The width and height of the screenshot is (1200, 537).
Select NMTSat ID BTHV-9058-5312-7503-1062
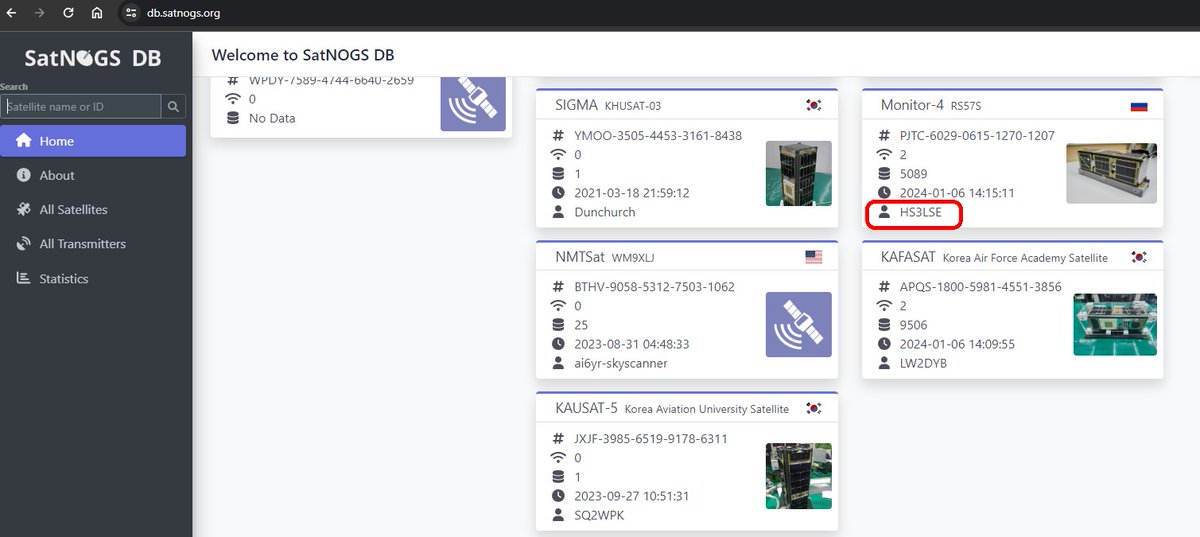pyautogui.click(x=654, y=287)
